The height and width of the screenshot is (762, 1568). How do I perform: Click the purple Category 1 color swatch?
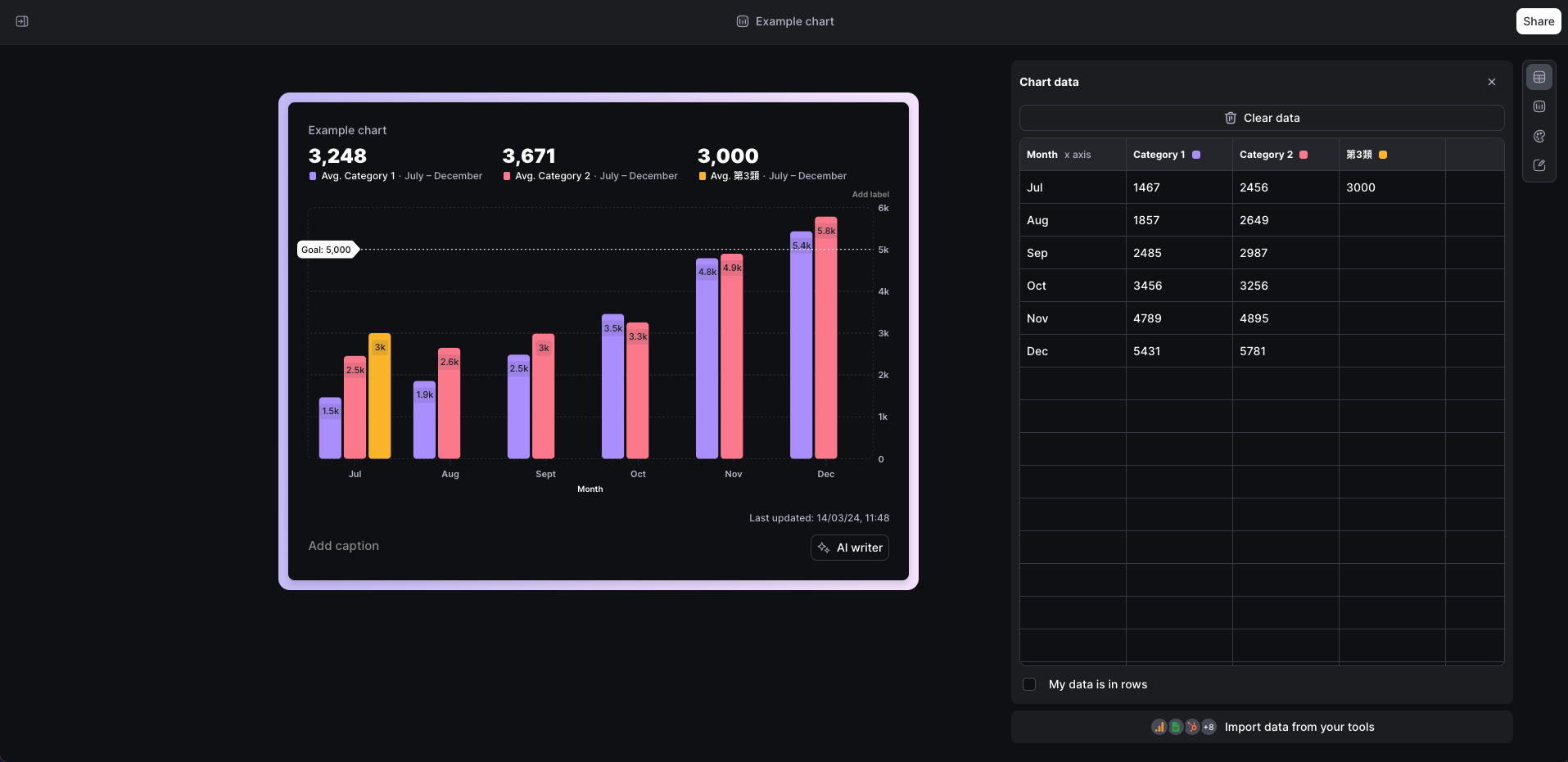[1196, 155]
